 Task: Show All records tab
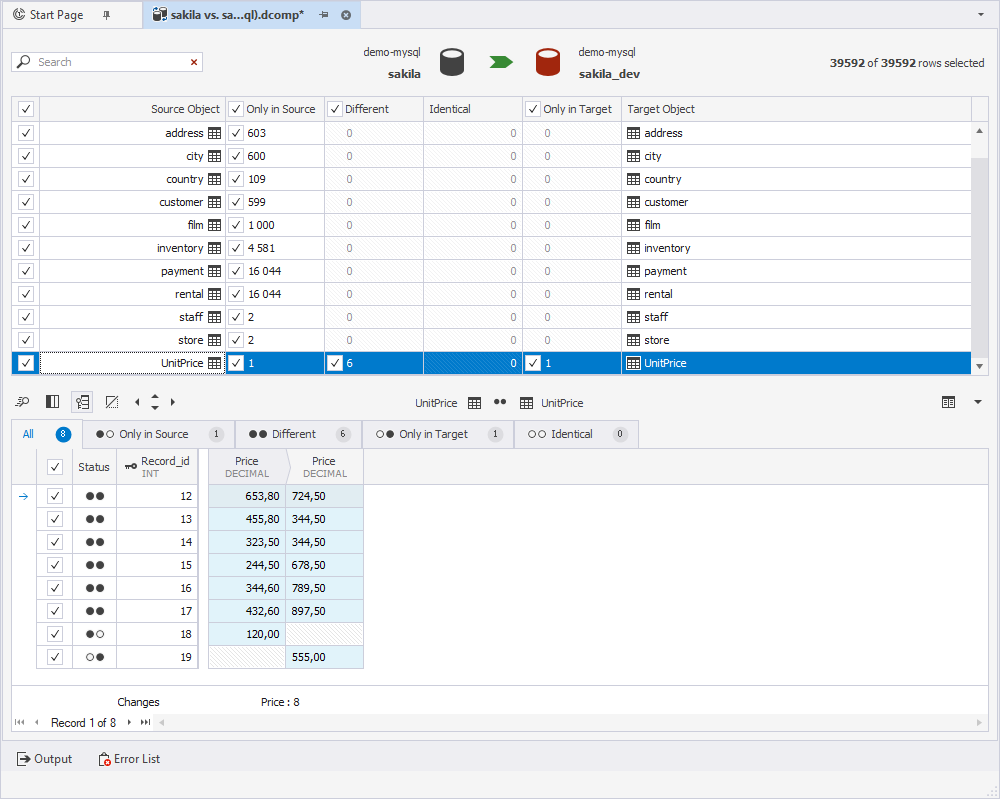(47, 434)
